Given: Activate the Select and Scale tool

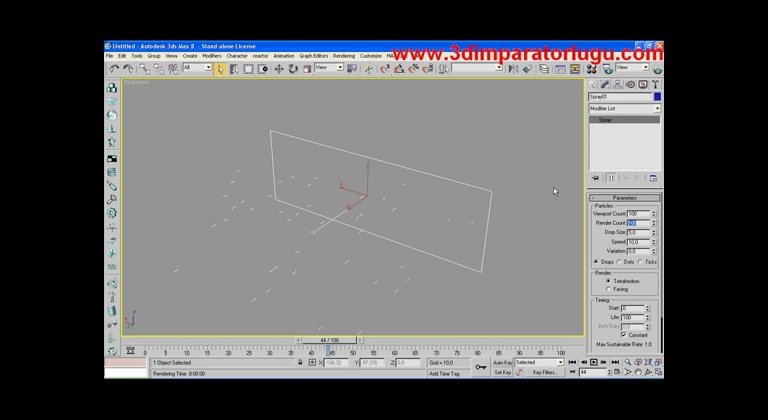Looking at the screenshot, I should point(307,69).
